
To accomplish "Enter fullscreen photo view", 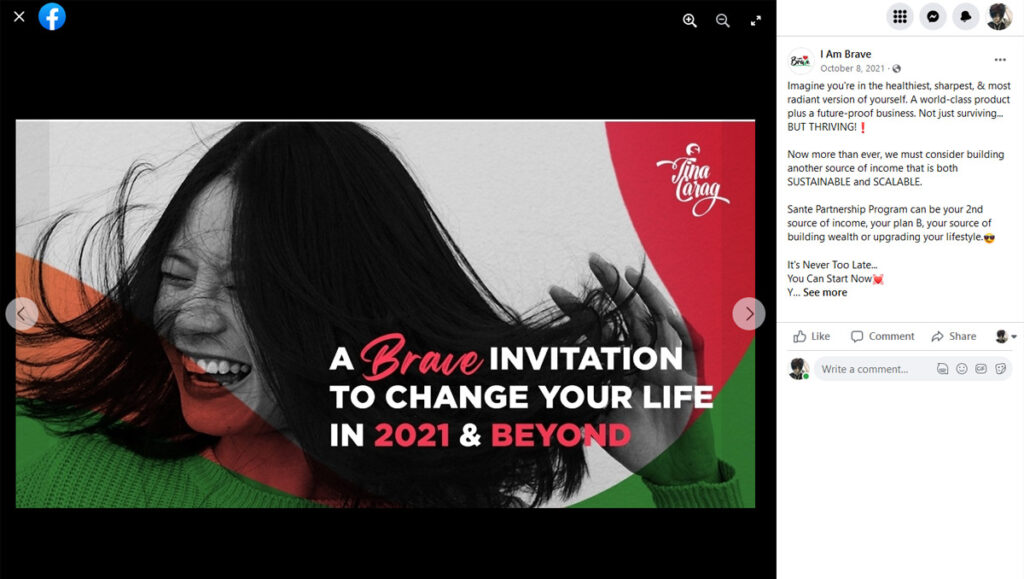I will click(x=756, y=20).
